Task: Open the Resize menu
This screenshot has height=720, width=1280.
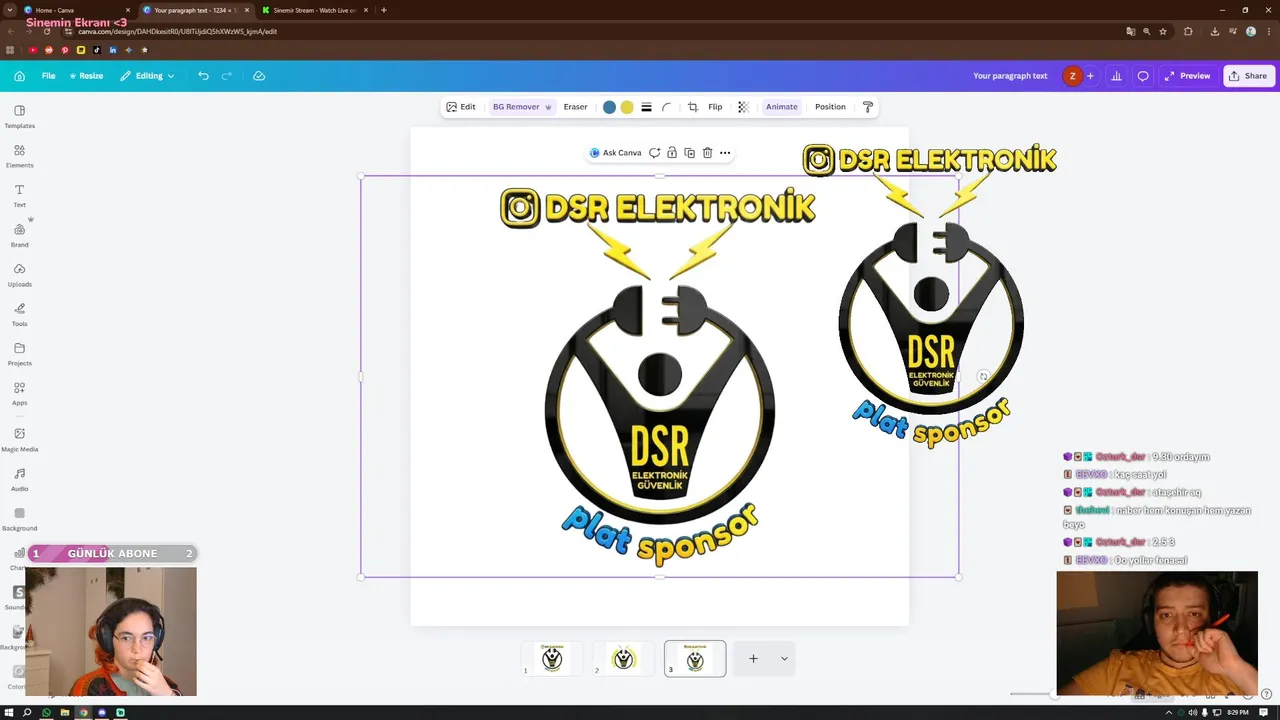Action: pos(86,76)
